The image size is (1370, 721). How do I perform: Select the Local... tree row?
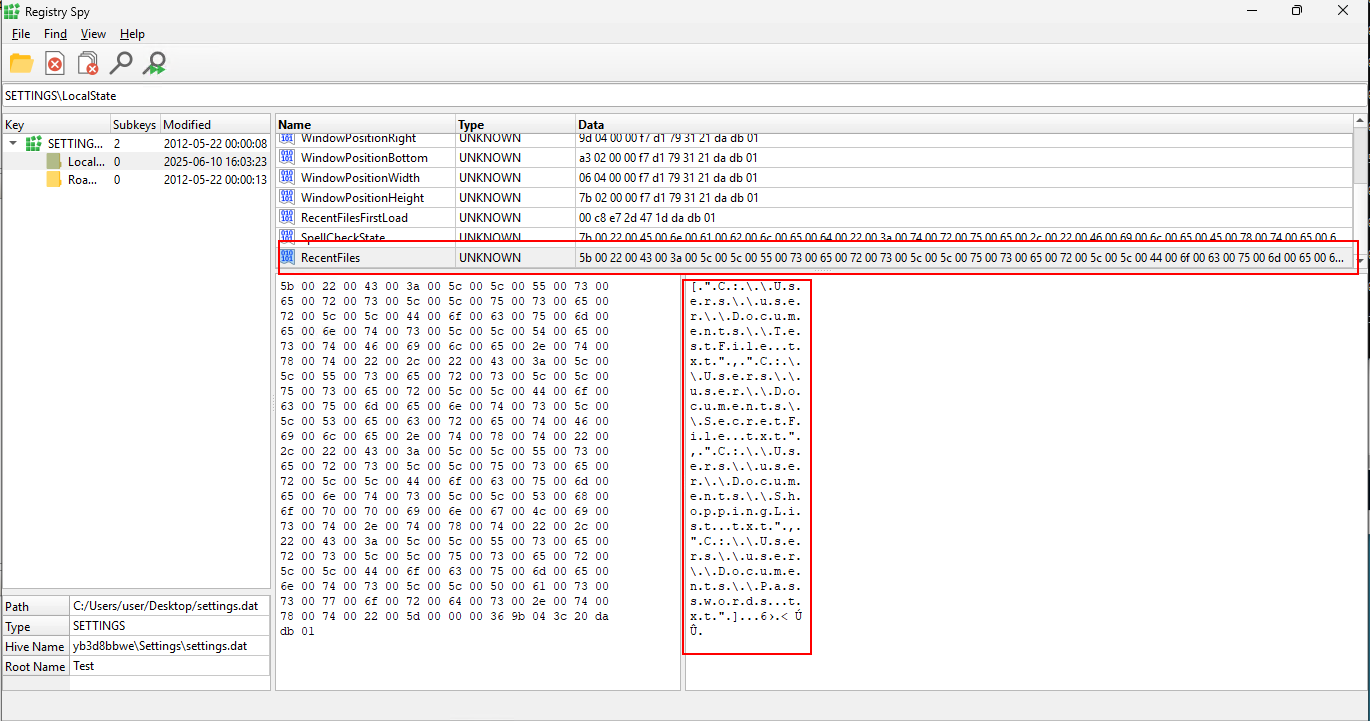coord(136,161)
